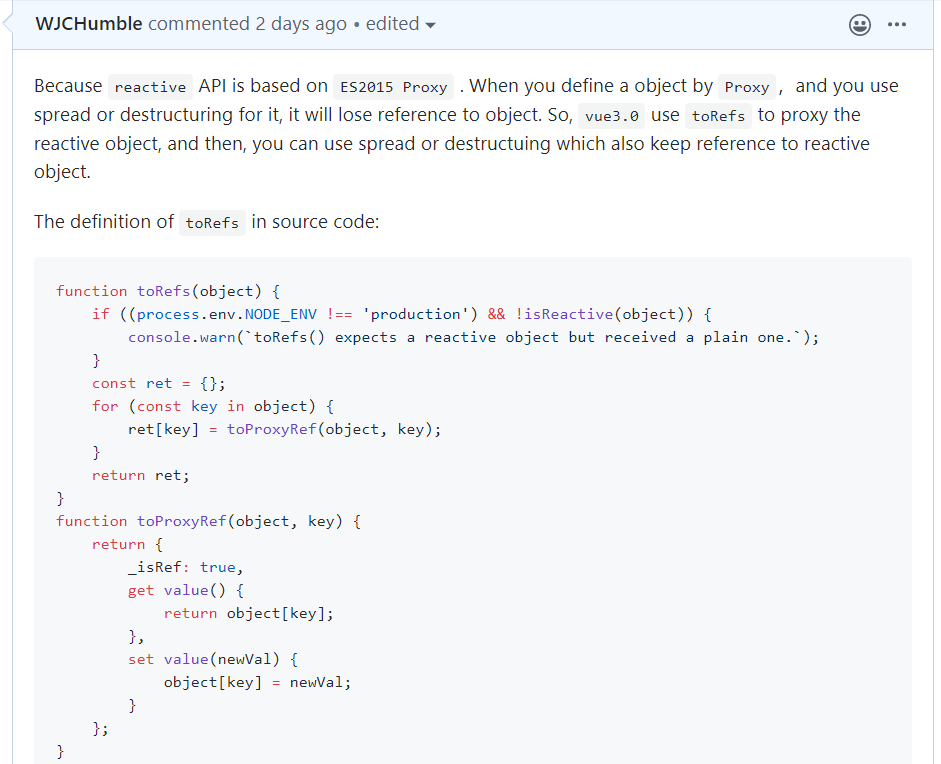Viewport: 941px width, 764px height.
Task: Click the 'reactive' inline code tag
Action: [x=150, y=87]
